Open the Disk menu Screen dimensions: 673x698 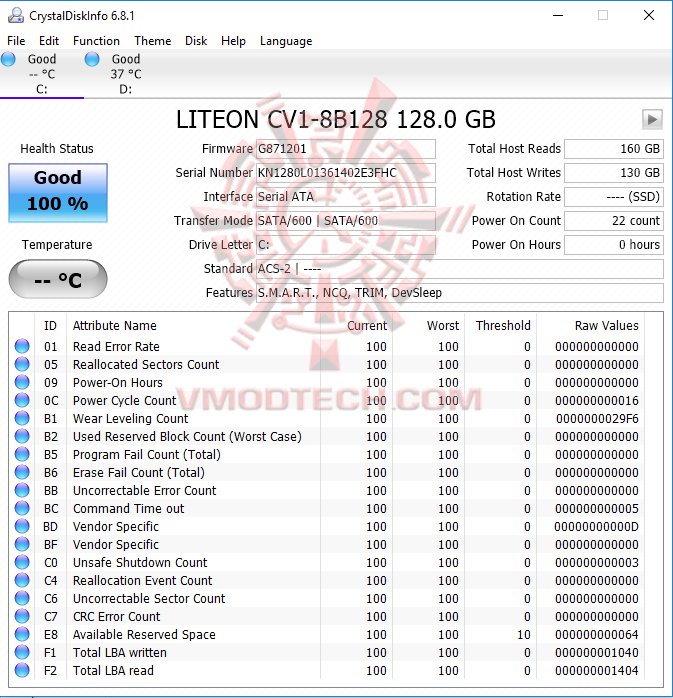[196, 41]
